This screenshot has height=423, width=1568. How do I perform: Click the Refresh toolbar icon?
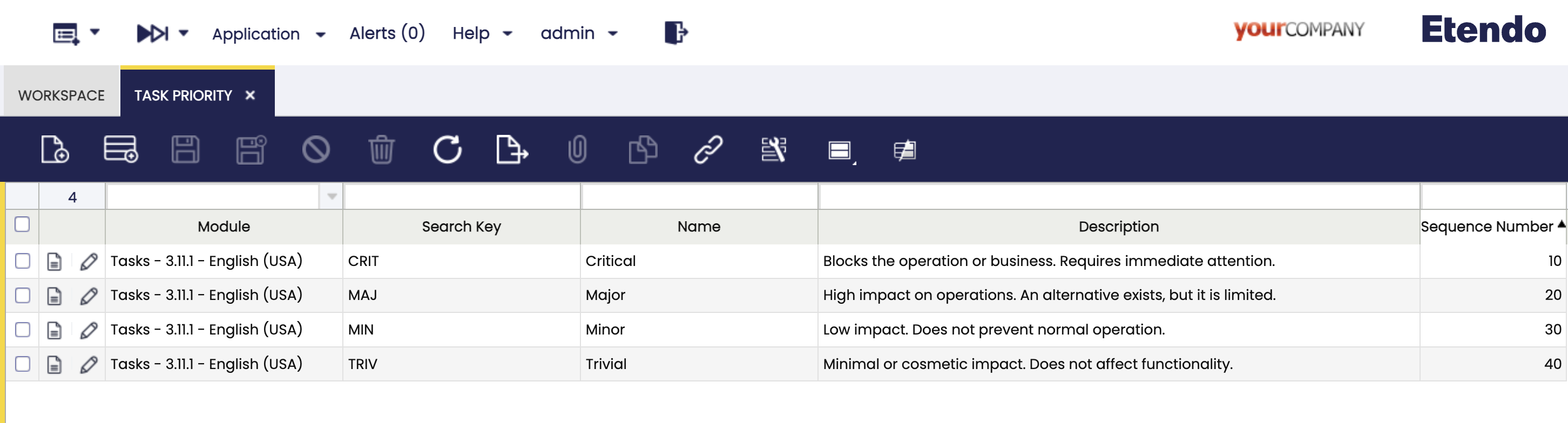tap(448, 150)
